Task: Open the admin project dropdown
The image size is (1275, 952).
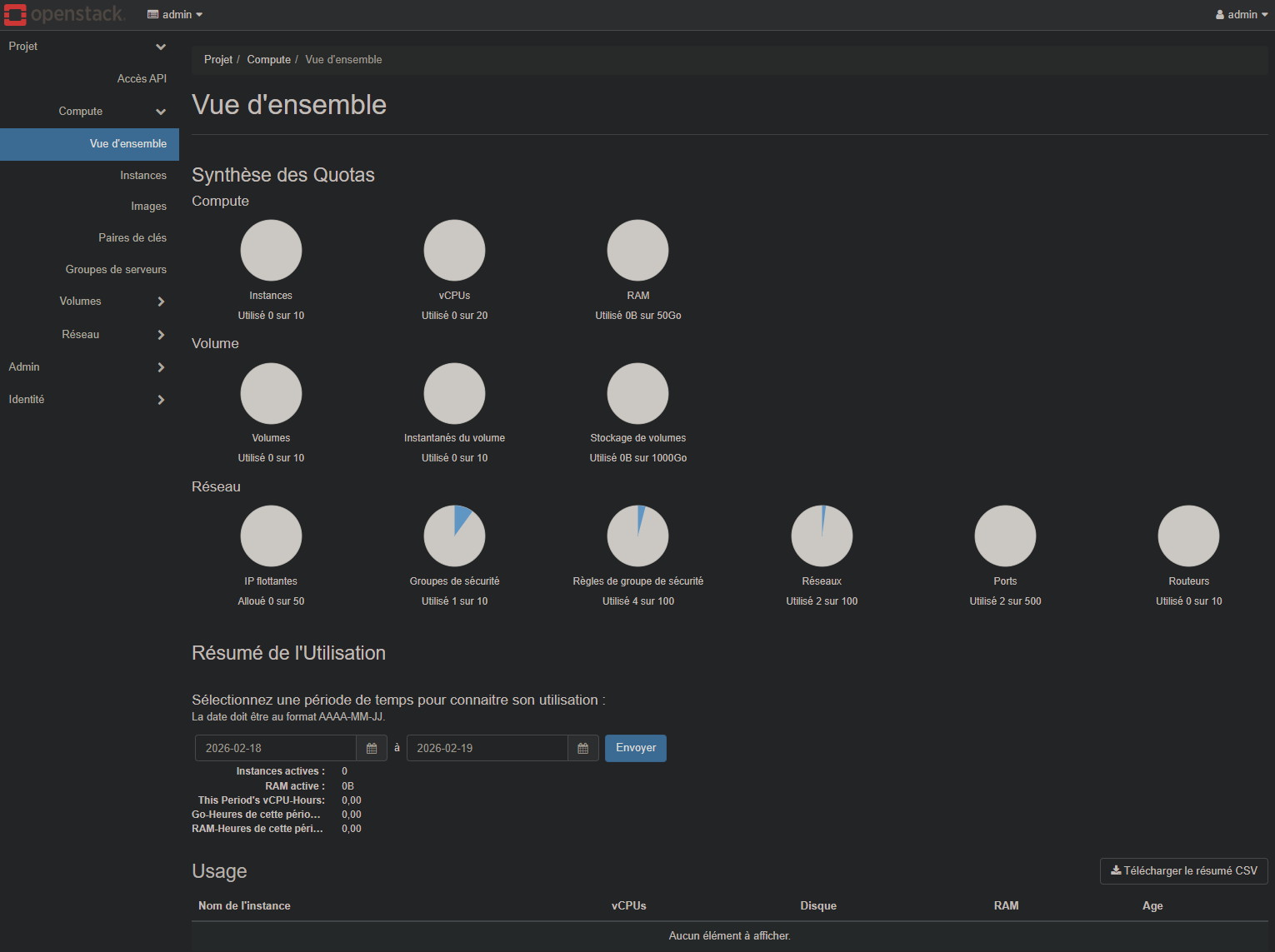Action: 175,14
